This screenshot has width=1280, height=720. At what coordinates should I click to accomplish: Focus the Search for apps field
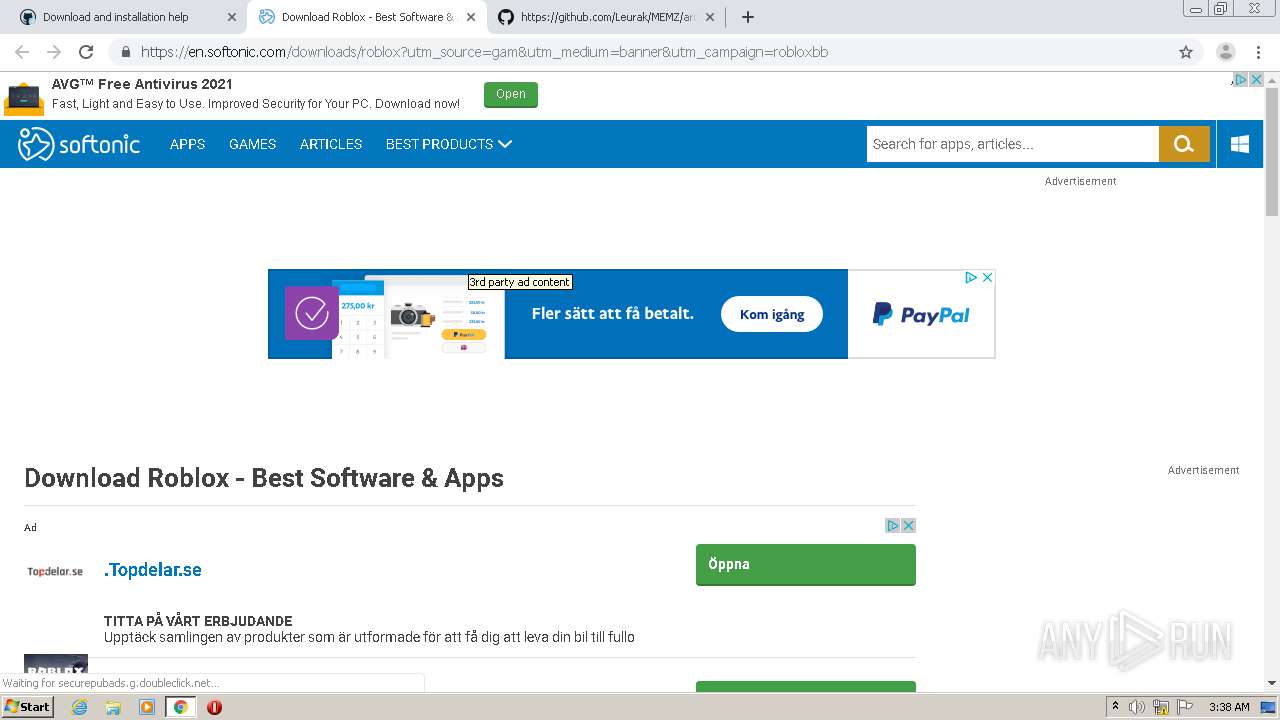[1012, 144]
